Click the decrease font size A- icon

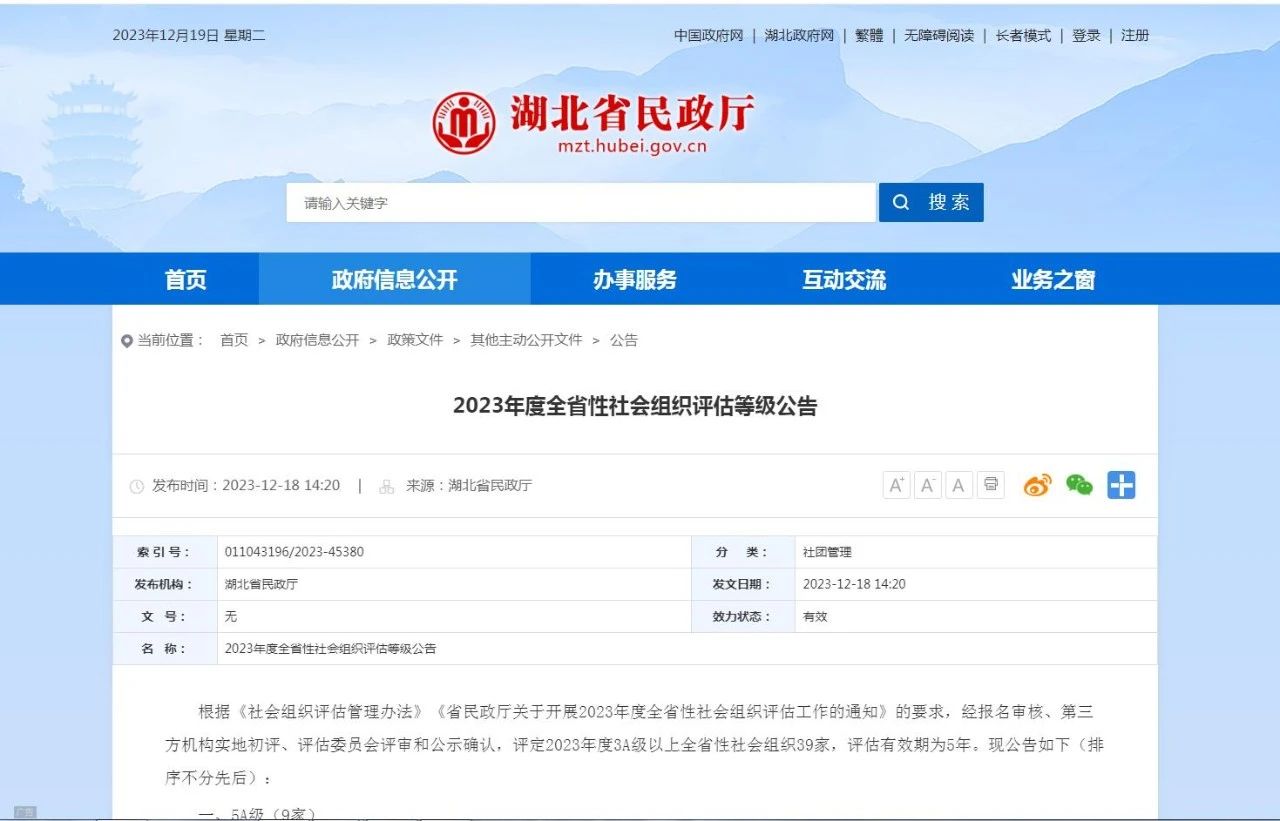[928, 486]
